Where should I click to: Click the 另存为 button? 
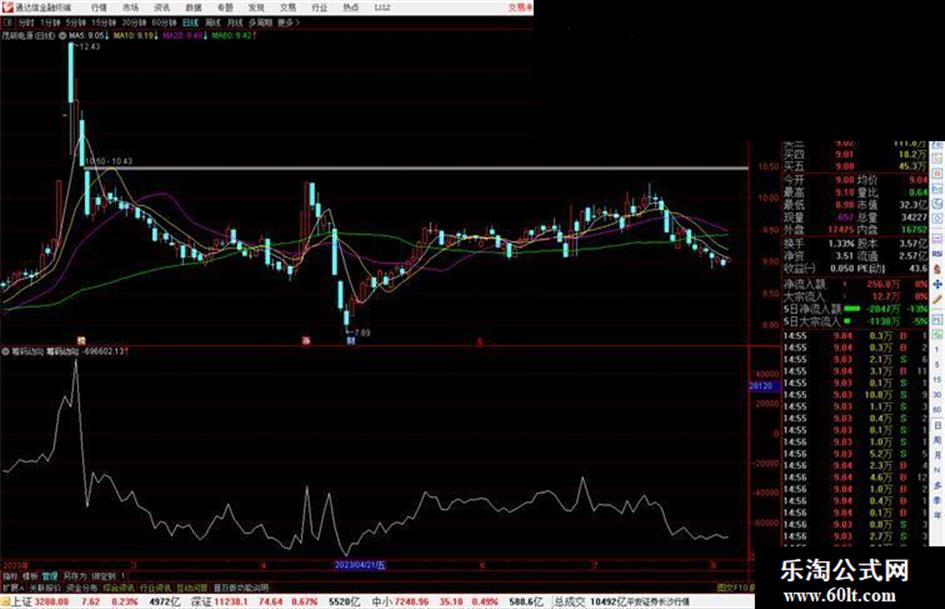point(75,576)
